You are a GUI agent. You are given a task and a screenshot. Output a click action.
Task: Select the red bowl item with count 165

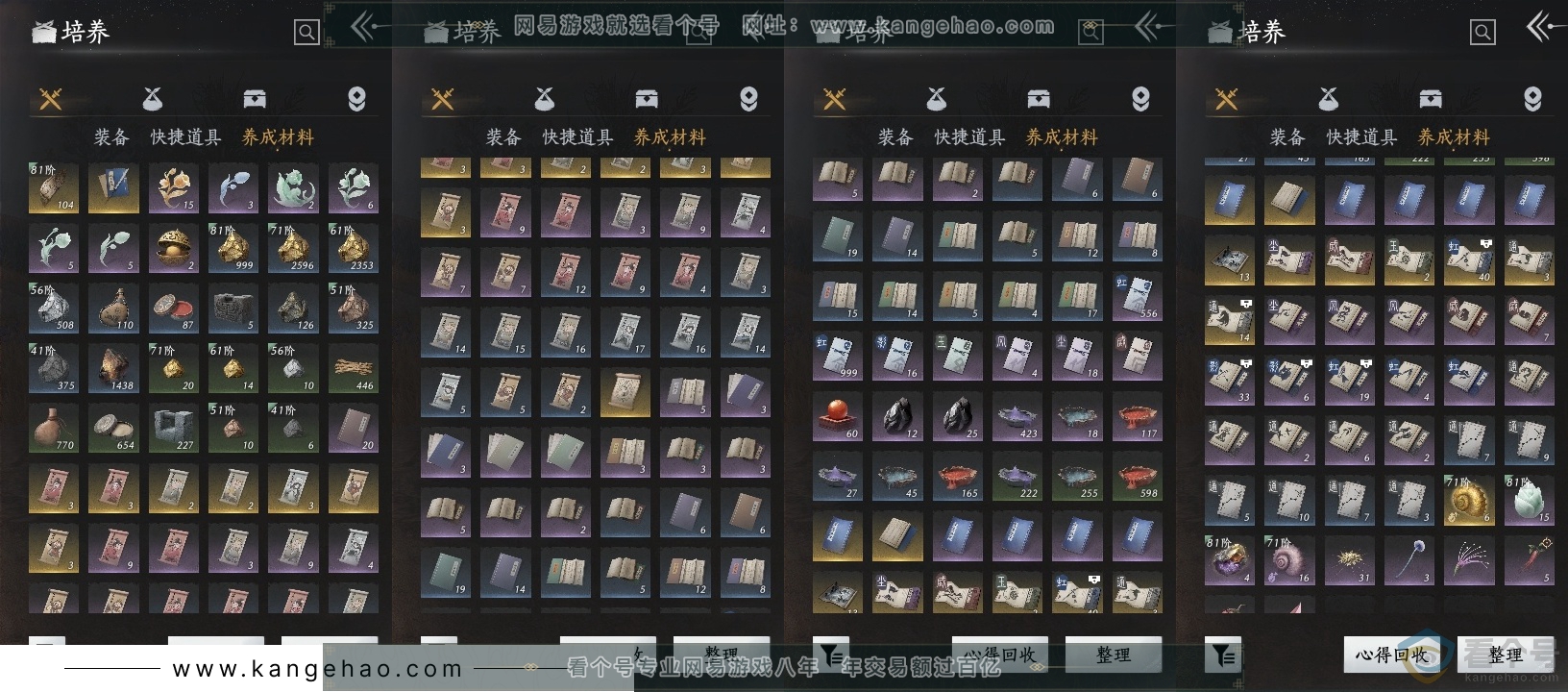958,476
